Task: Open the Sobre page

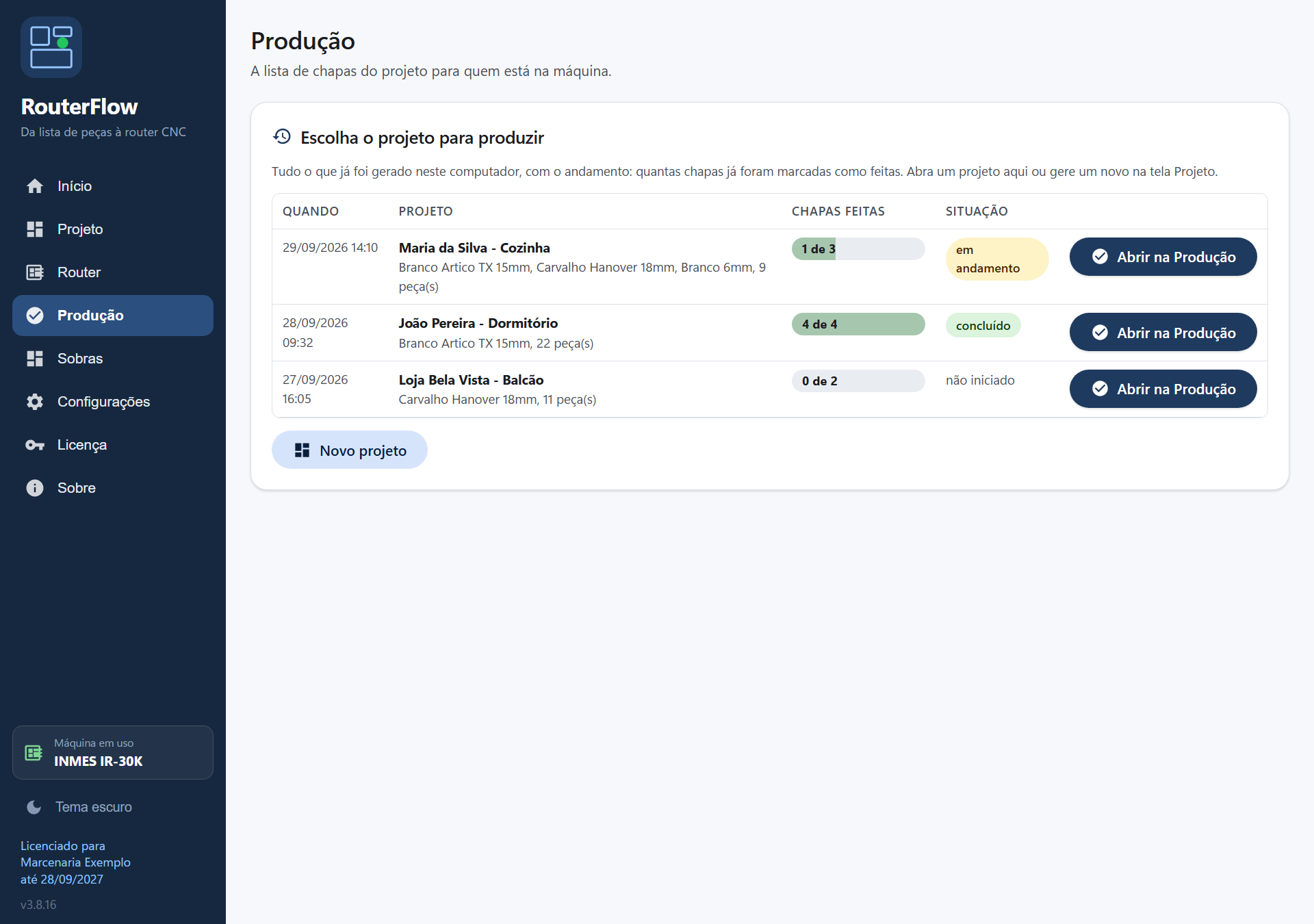Action: (x=113, y=488)
